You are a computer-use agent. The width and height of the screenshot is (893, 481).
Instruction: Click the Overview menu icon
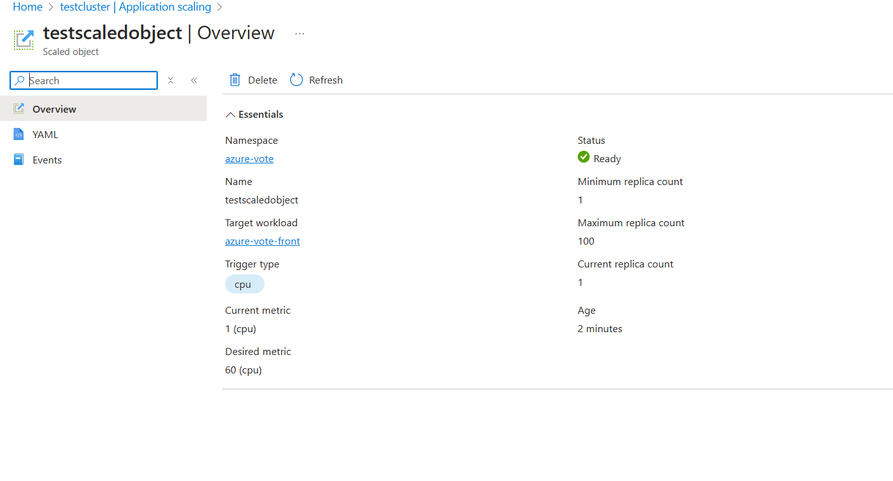coord(19,108)
